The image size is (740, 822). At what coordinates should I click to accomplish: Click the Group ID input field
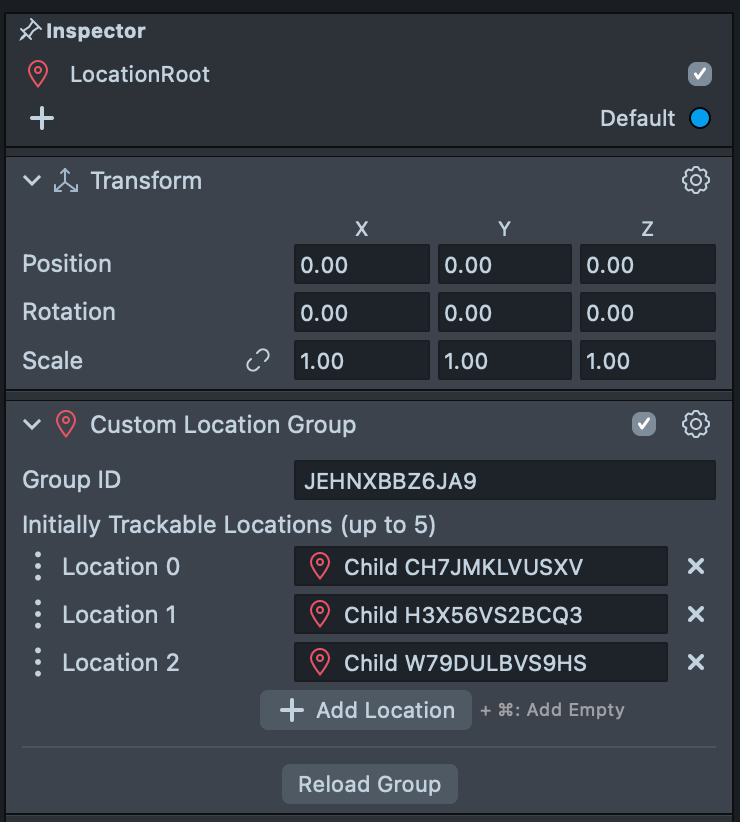pyautogui.click(x=504, y=480)
